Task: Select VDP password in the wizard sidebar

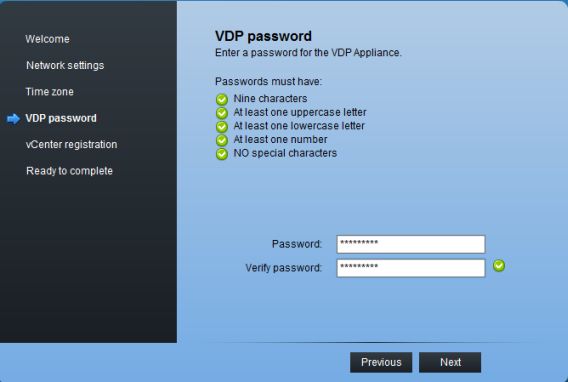Action: pyautogui.click(x=61, y=118)
